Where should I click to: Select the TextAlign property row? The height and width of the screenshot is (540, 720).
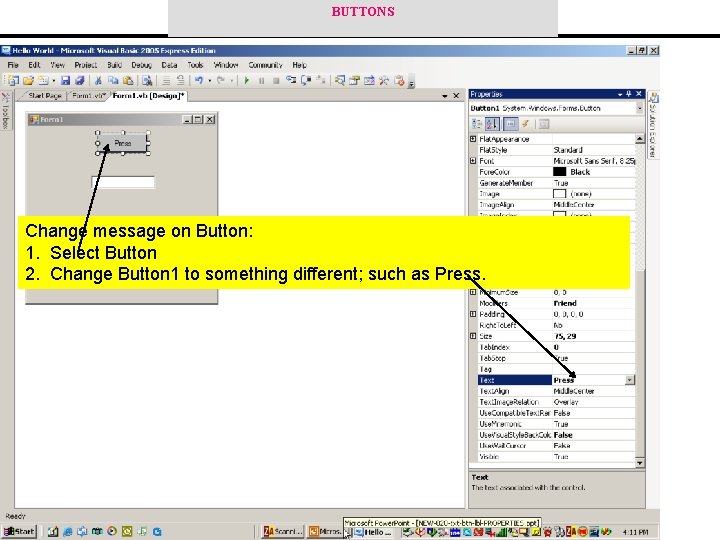557,391
